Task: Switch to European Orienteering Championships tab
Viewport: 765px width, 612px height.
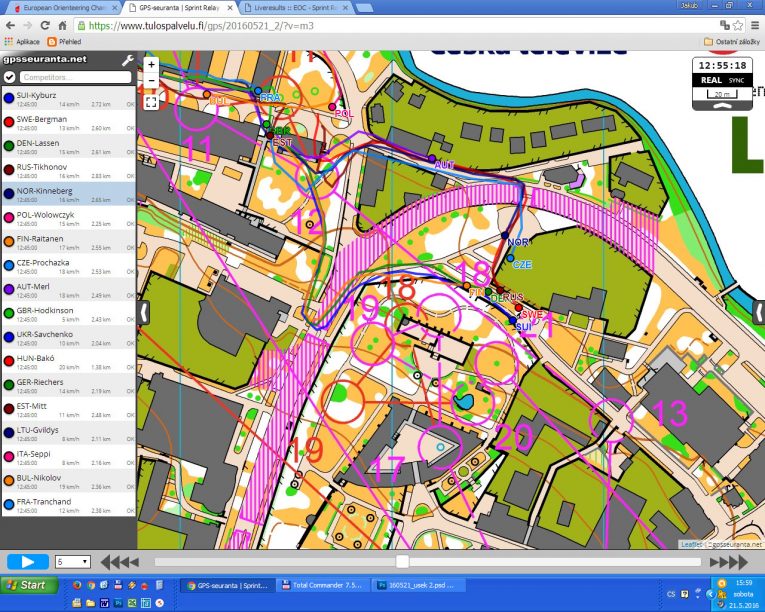Action: tap(63, 8)
